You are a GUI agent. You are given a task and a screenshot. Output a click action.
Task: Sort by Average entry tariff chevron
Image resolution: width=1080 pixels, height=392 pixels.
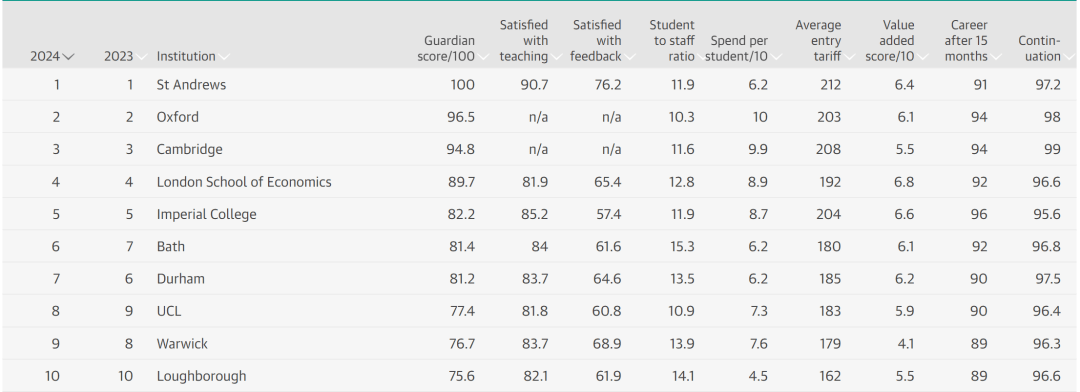tap(849, 56)
